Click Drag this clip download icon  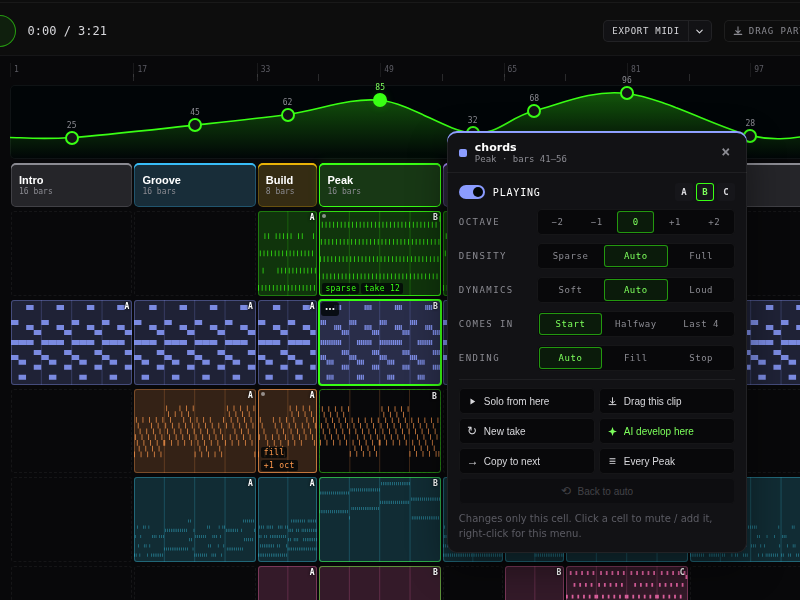(612, 402)
